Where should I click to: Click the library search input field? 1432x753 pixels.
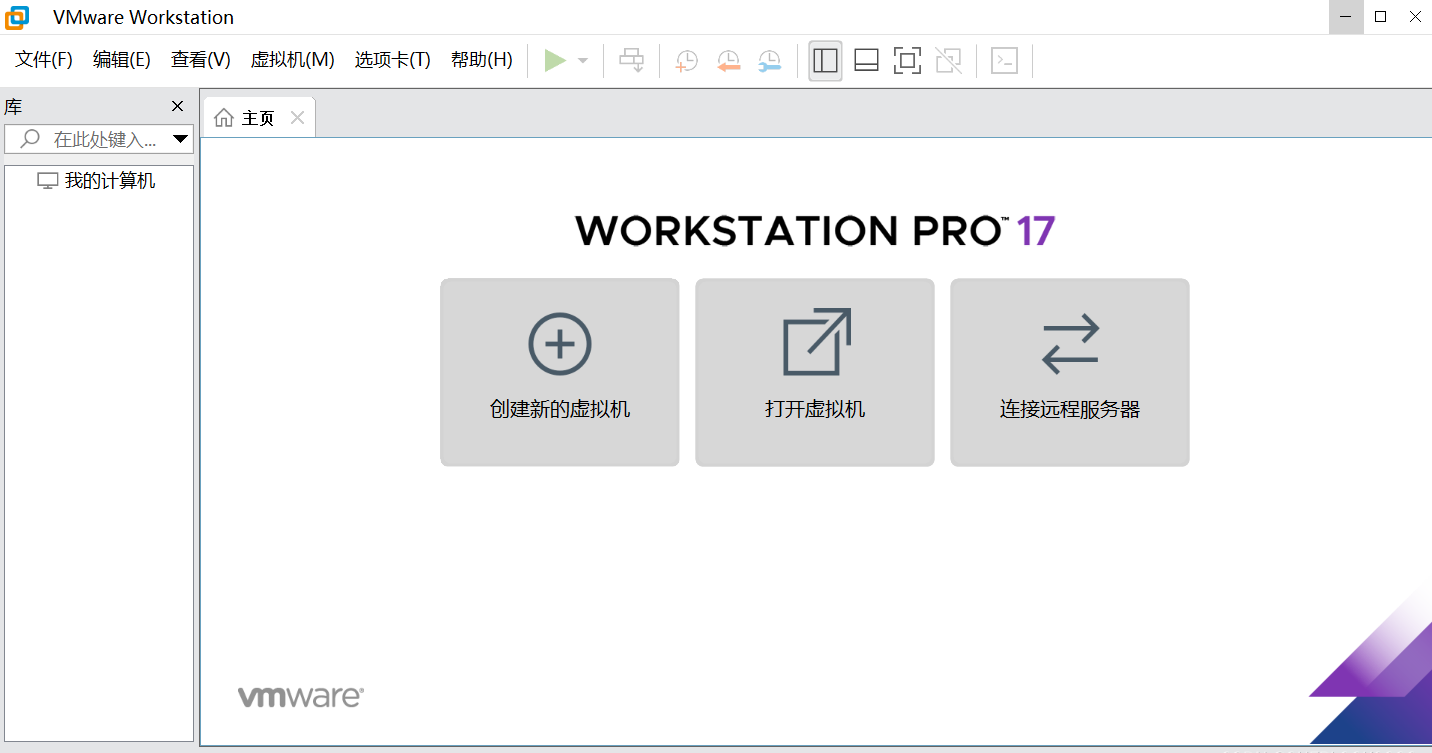[104, 139]
